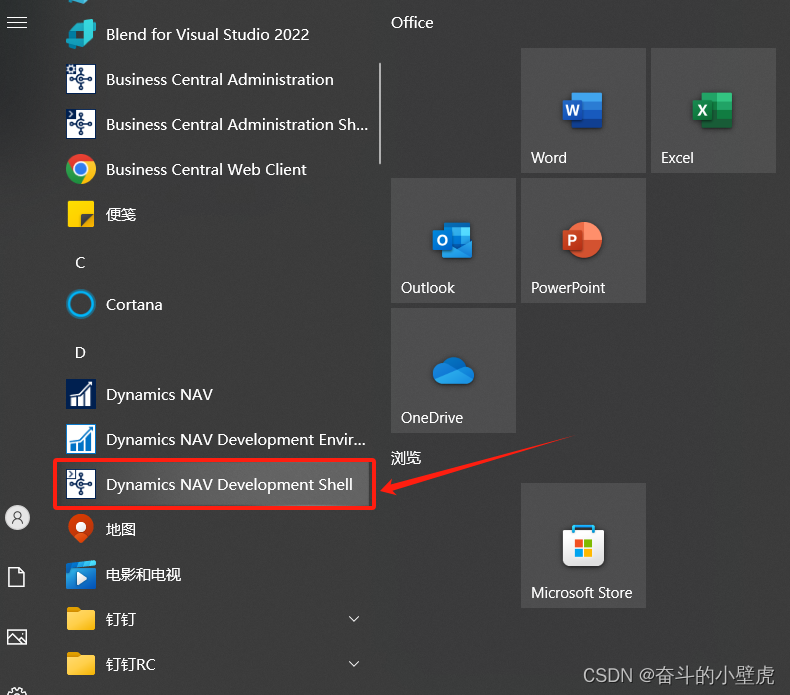The height and width of the screenshot is (695, 790).
Task: Click the letter D section header
Action: click(x=80, y=353)
